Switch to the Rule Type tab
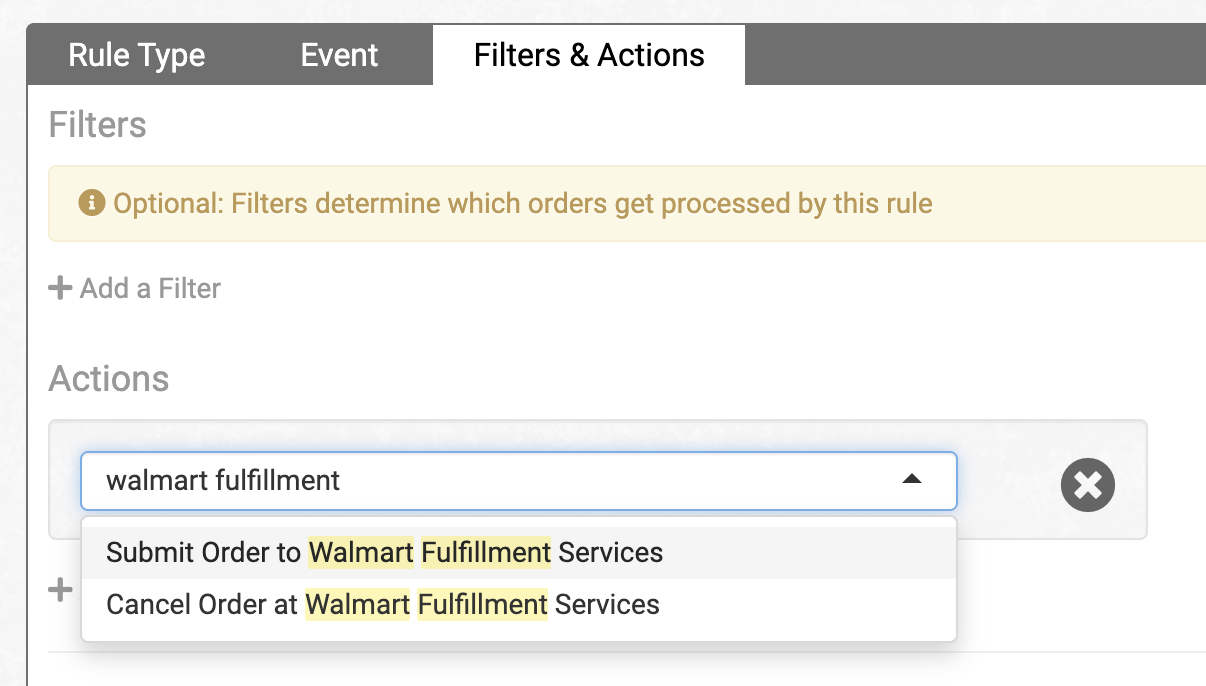This screenshot has height=686, width=1206. pos(137,55)
